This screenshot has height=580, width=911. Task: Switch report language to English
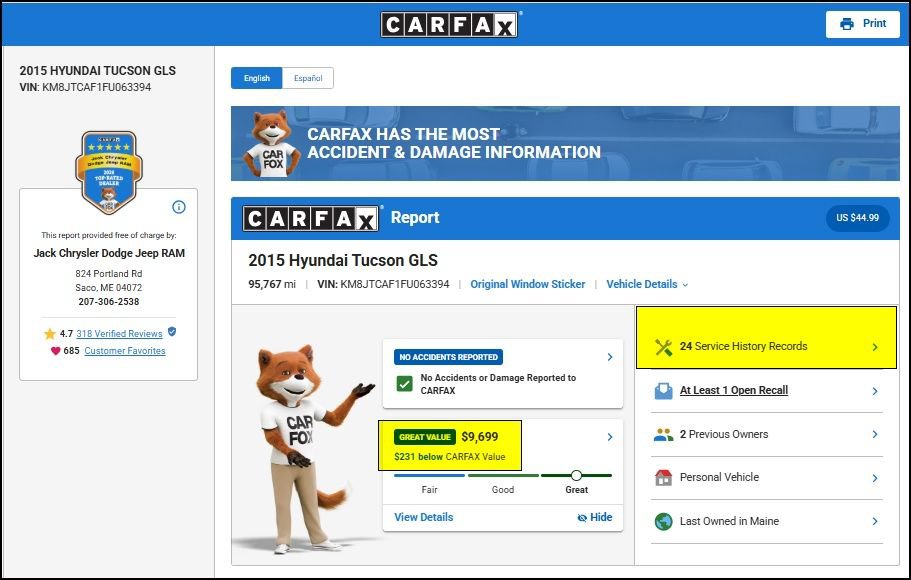tap(256, 78)
